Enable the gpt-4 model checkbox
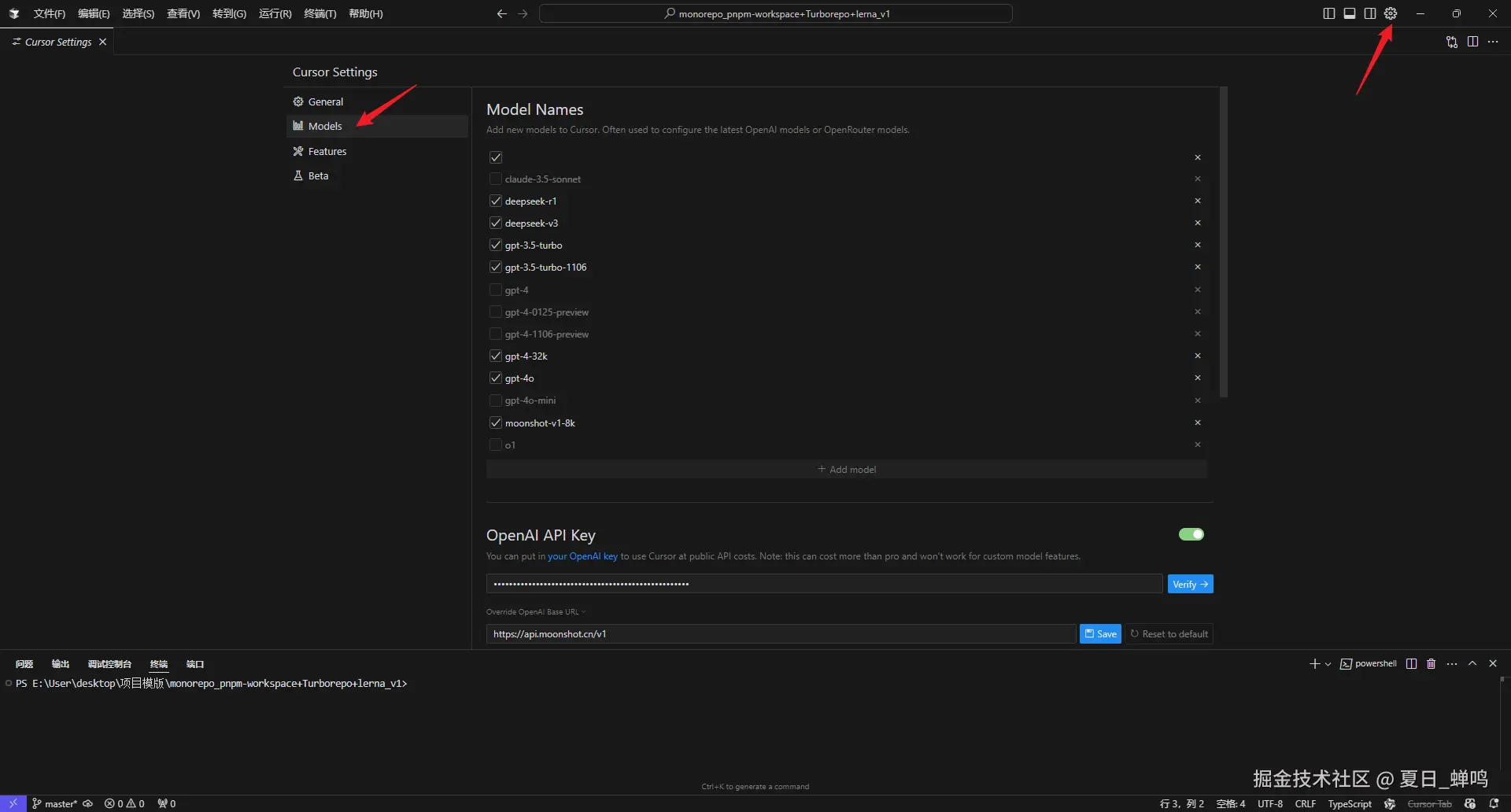Viewport: 1511px width, 812px height. [x=496, y=290]
